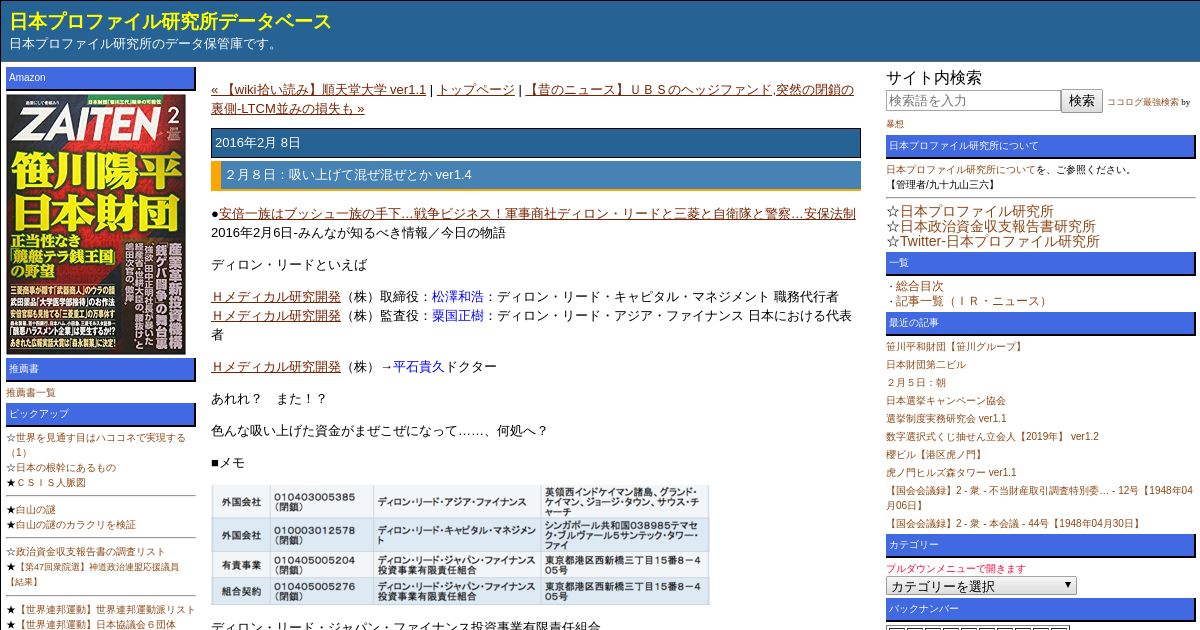The image size is (1200, 630).
Task: Open 記事一覧（ＩＲ・ニュース）link
Action: click(973, 301)
